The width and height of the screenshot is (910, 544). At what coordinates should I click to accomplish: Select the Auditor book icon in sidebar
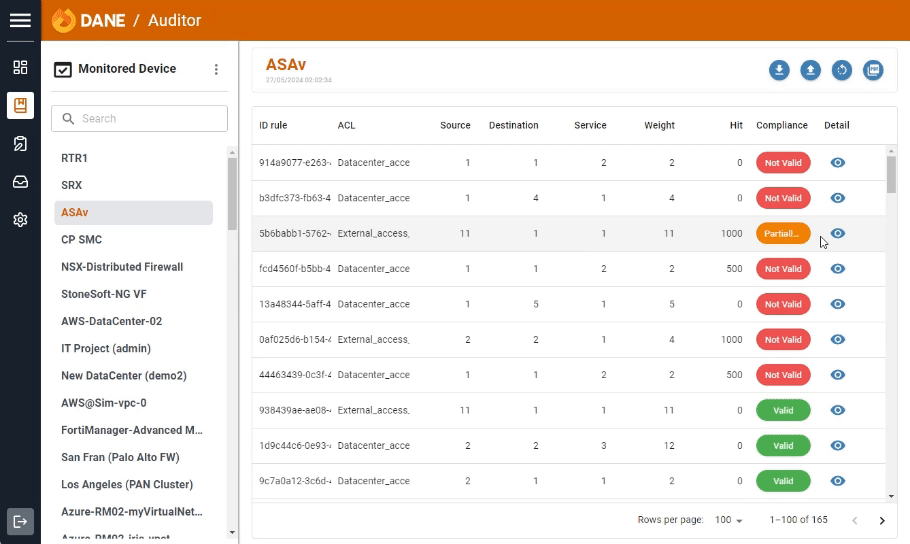point(20,106)
